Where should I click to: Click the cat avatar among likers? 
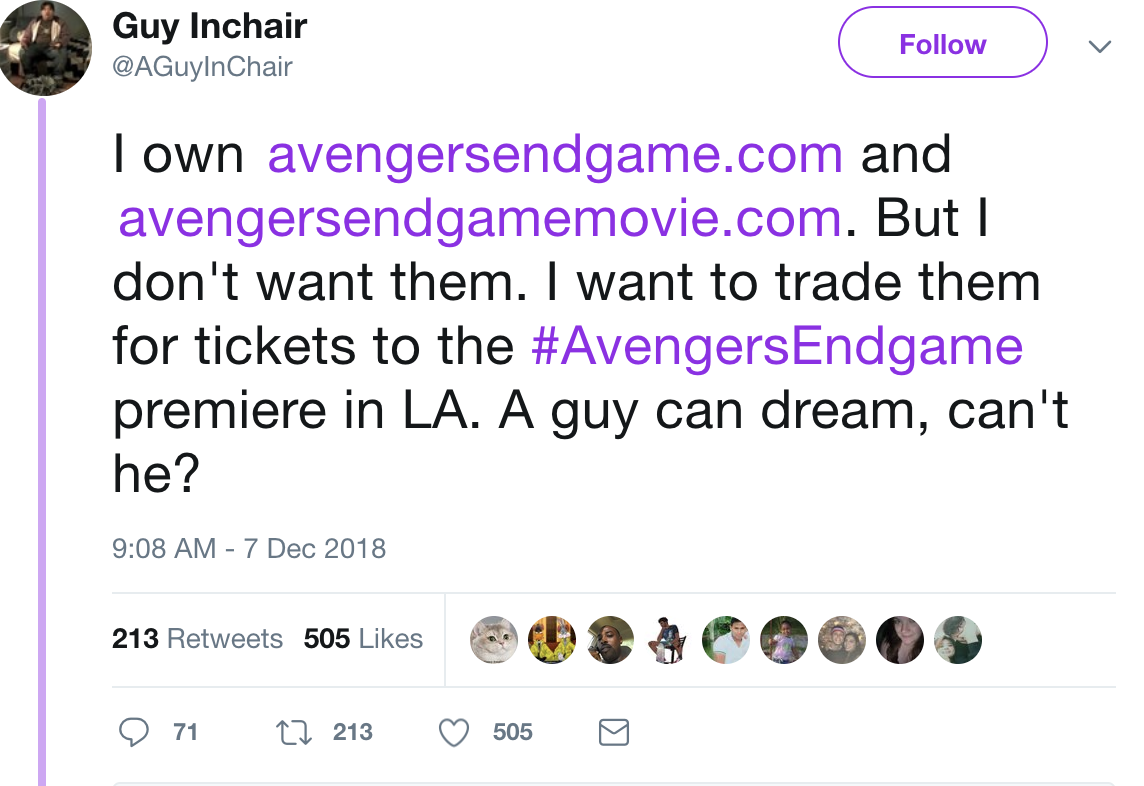[494, 640]
